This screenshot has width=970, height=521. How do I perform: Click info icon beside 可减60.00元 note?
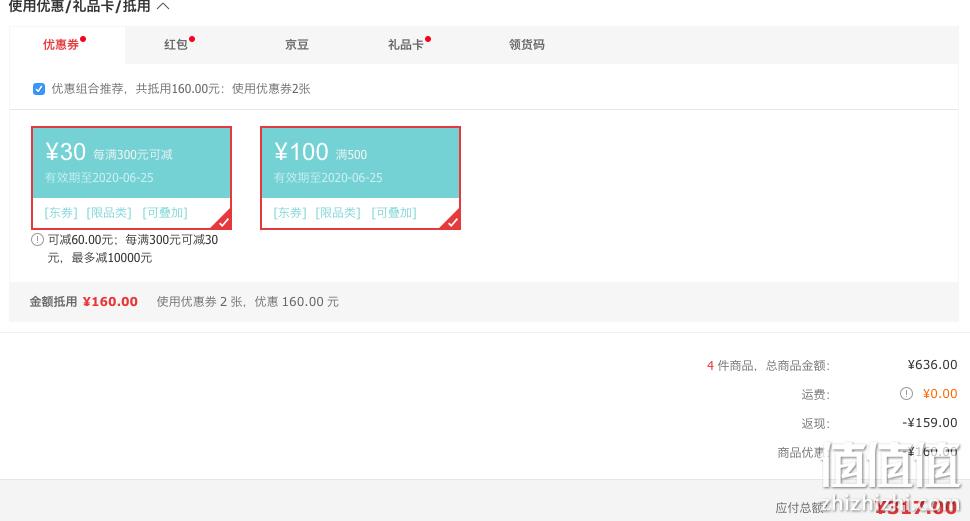(37, 239)
